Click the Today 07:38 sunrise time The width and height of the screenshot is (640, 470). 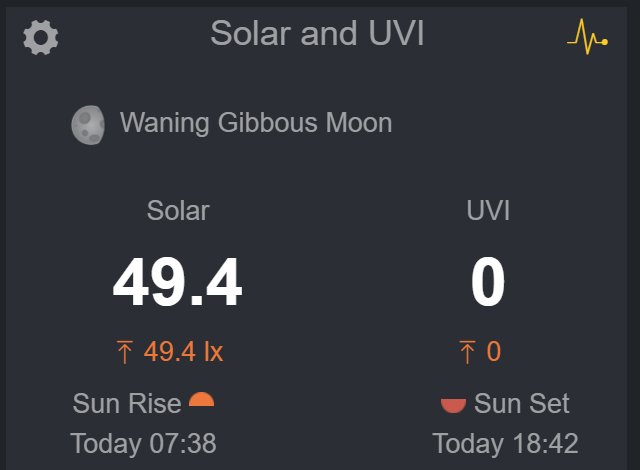click(143, 443)
